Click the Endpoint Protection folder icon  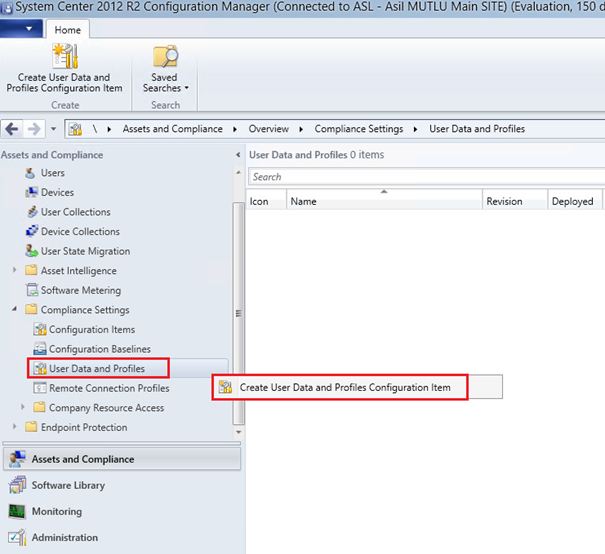(31, 427)
